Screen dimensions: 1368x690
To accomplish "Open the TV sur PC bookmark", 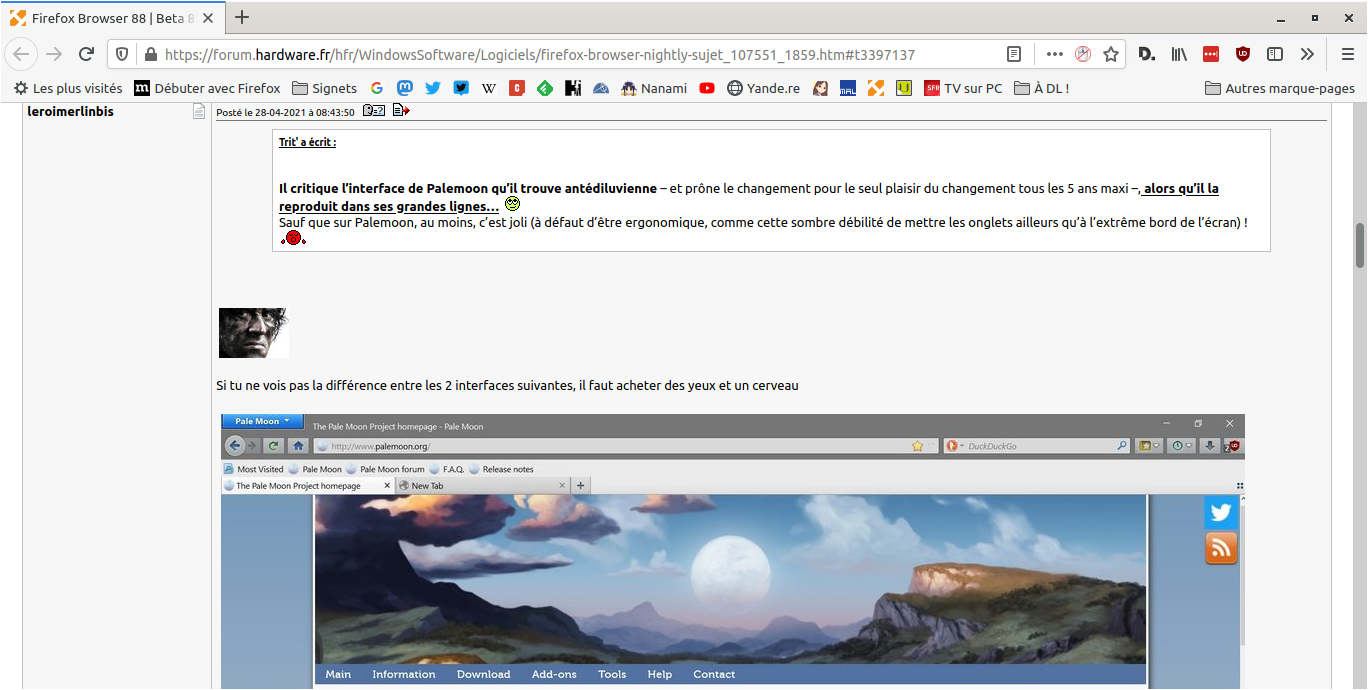I will click(963, 88).
